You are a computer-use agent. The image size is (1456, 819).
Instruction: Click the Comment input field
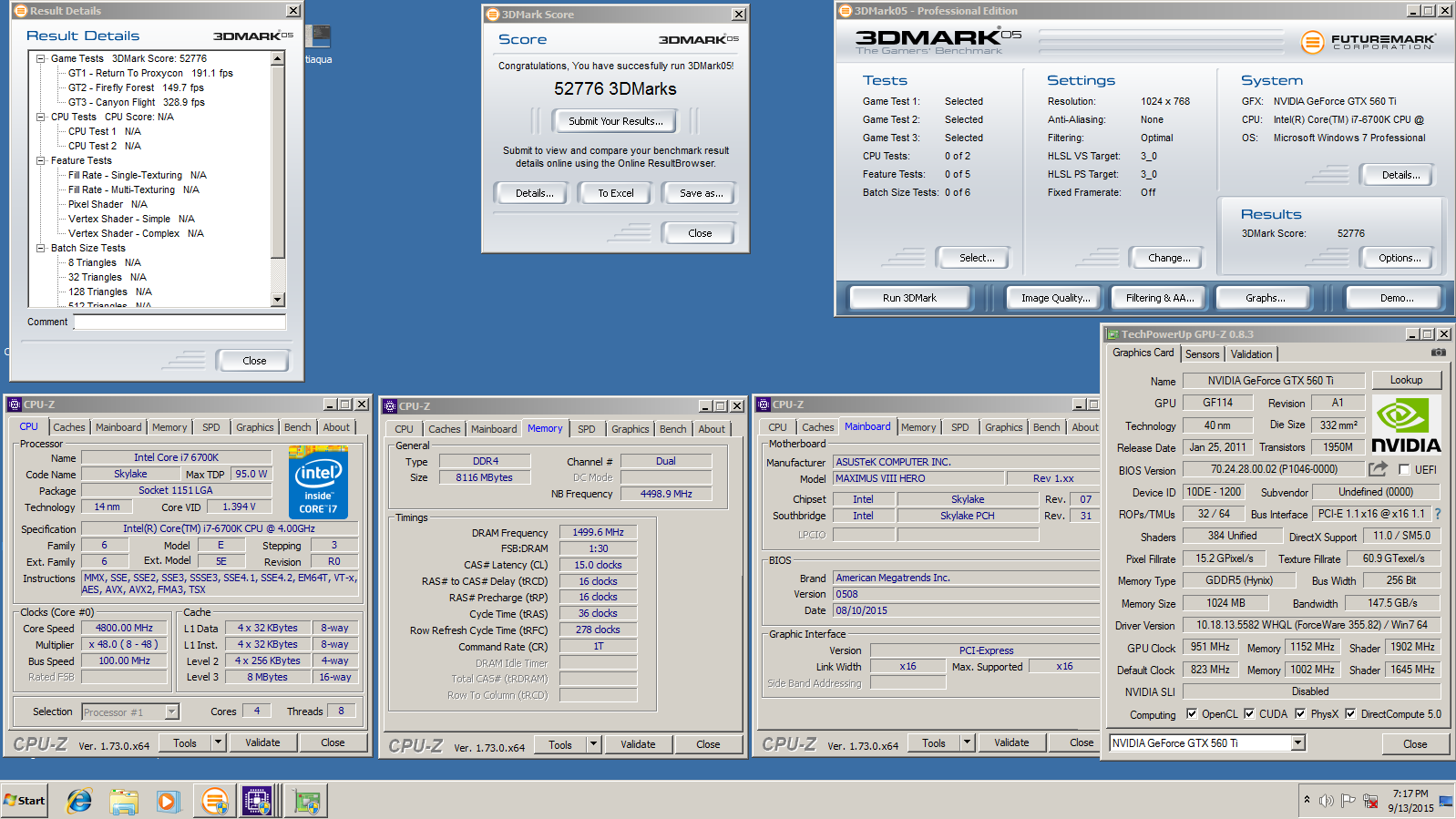click(179, 322)
